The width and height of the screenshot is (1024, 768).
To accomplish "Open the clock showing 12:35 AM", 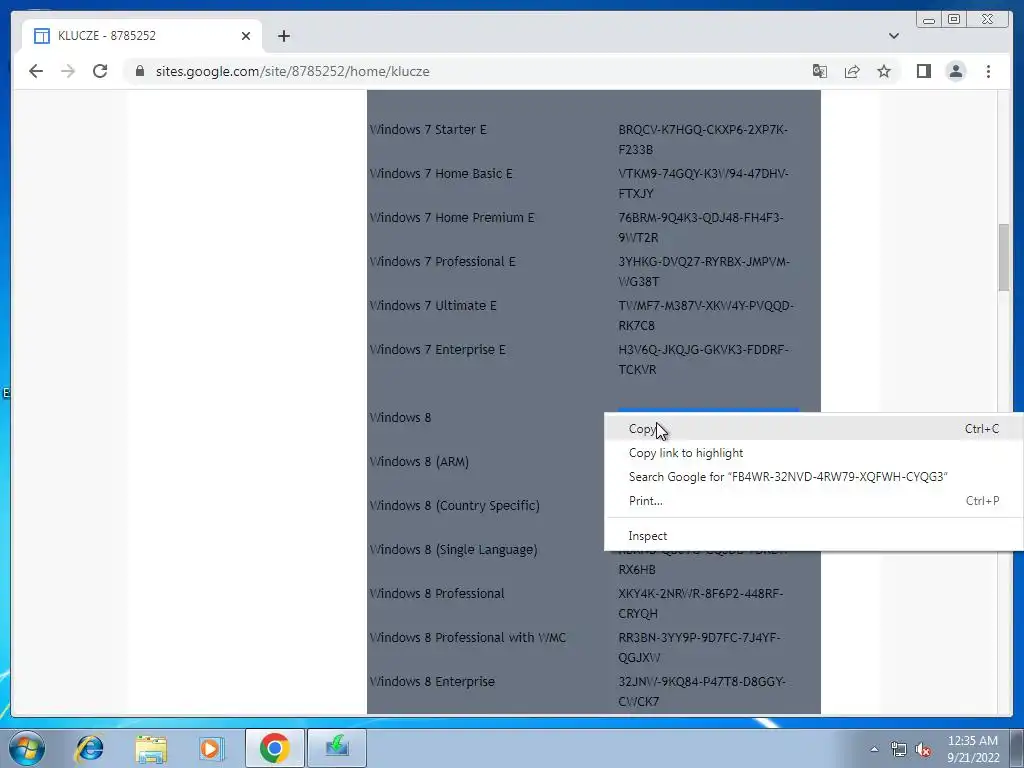I will [x=973, y=749].
